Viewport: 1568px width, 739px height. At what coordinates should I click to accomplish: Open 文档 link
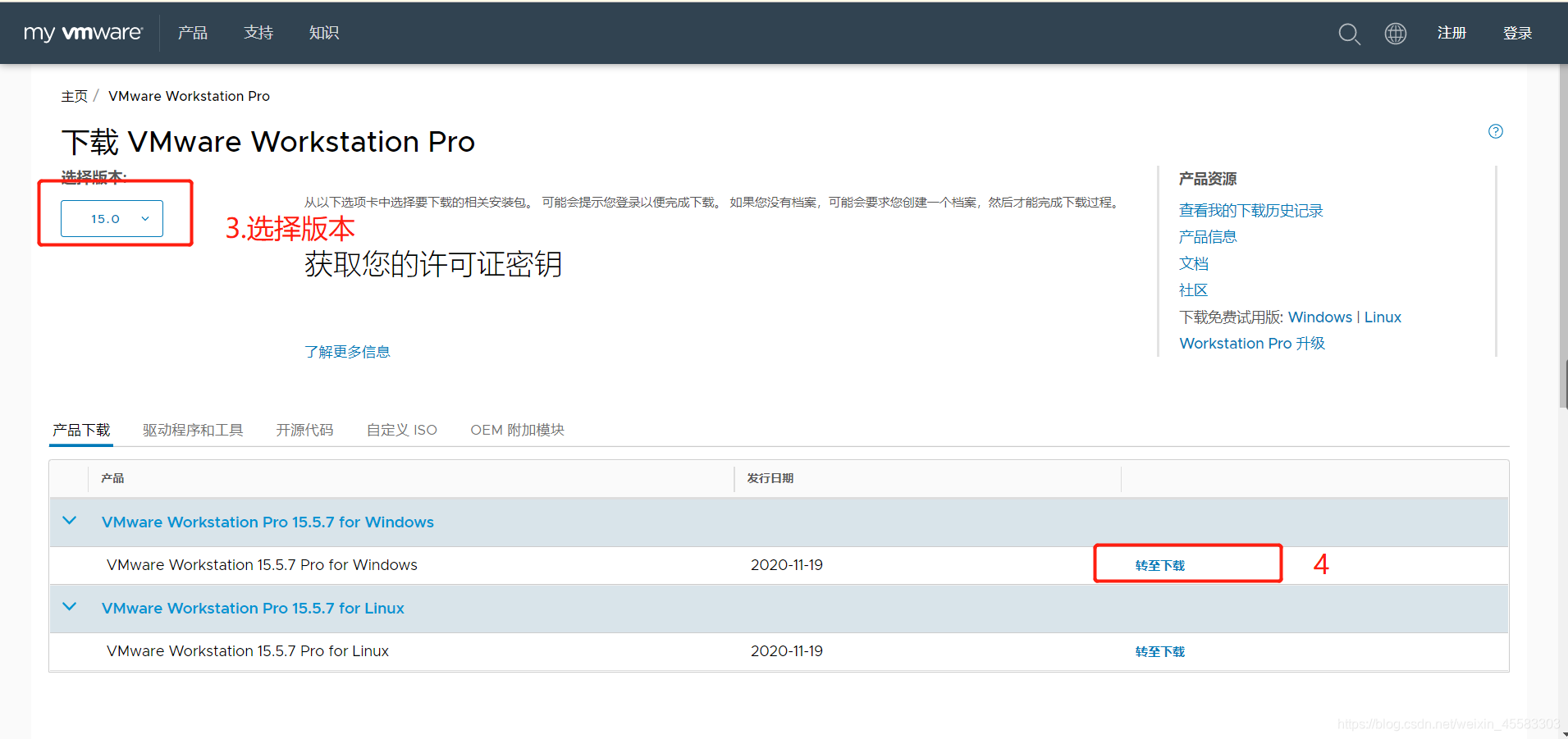pos(1193,263)
